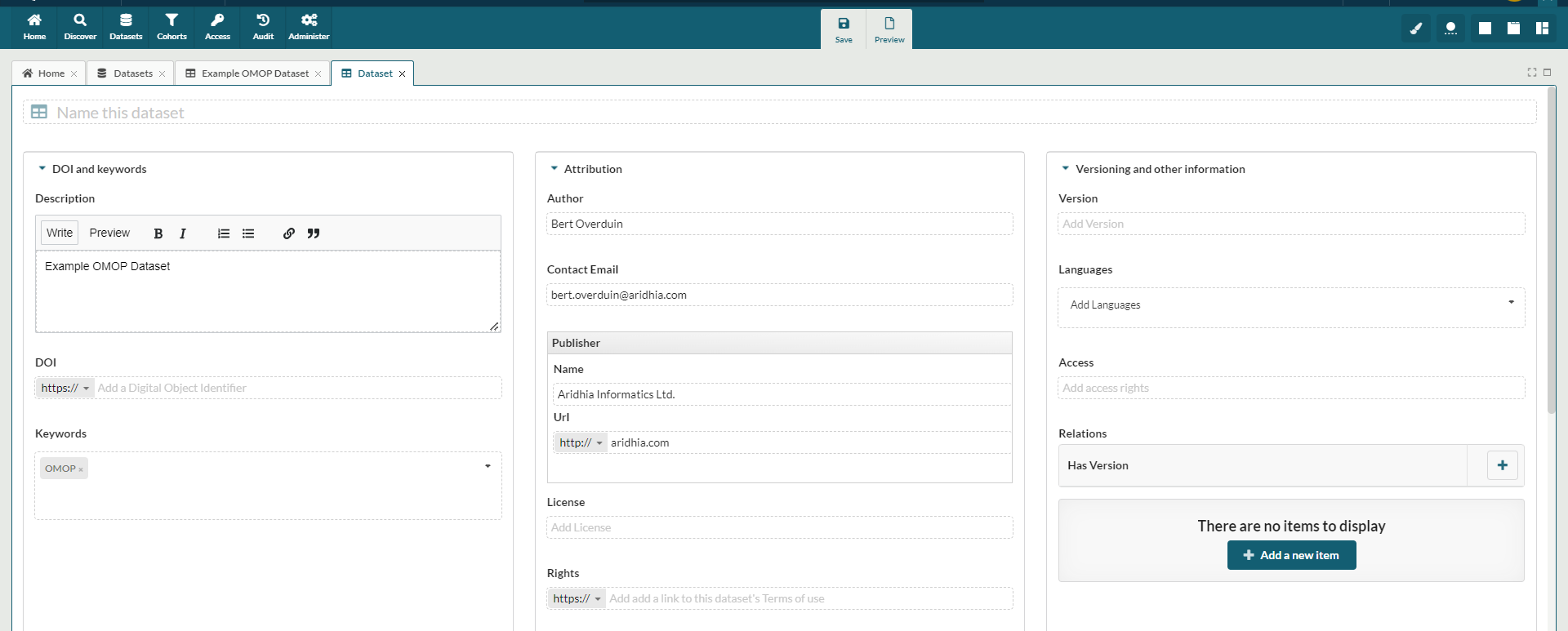
Task: Click the Audit history icon
Action: point(263,26)
